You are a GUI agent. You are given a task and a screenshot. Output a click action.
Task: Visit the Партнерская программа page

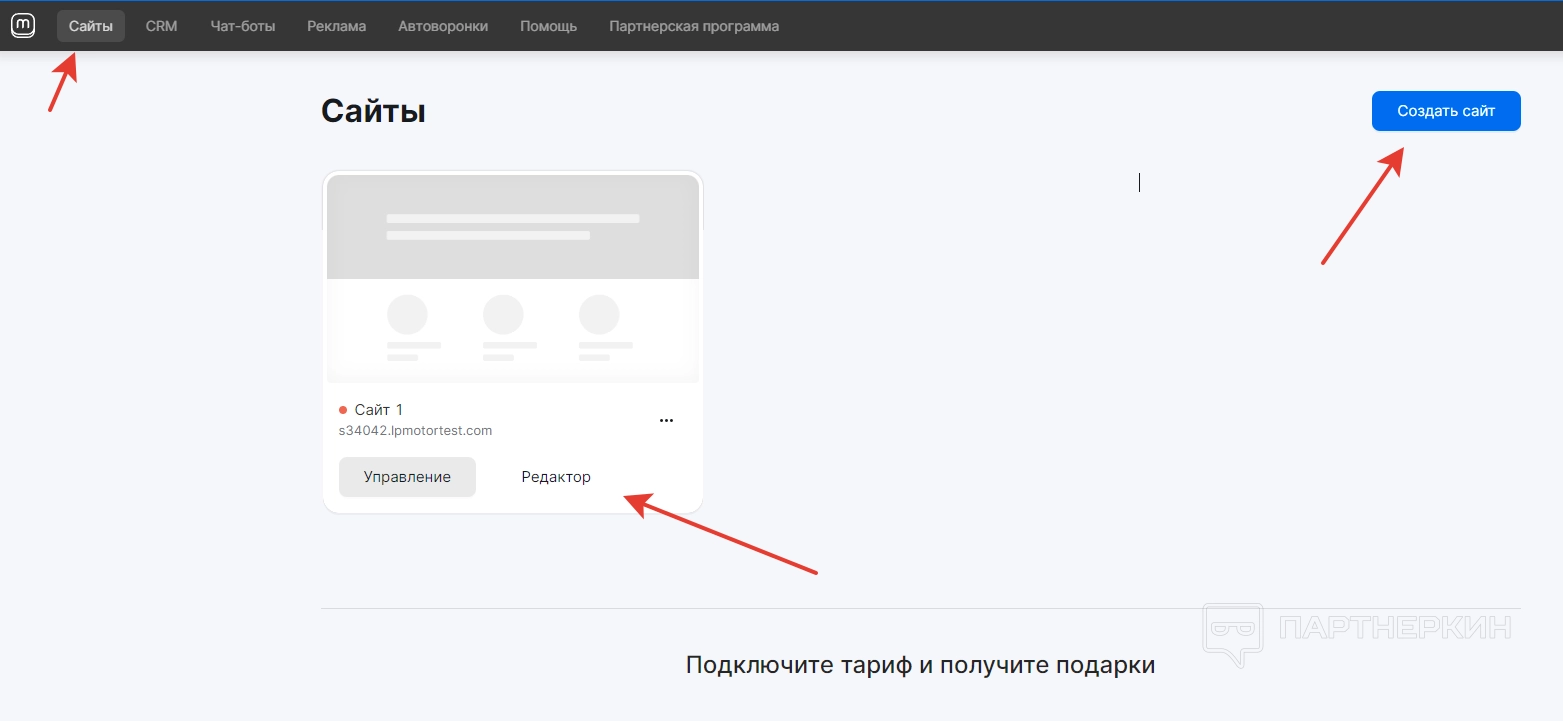click(694, 26)
